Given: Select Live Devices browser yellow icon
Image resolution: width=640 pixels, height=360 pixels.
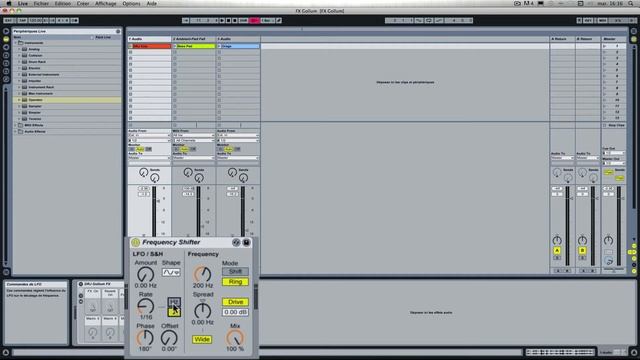Looking at the screenshot, I should (x=6, y=39).
